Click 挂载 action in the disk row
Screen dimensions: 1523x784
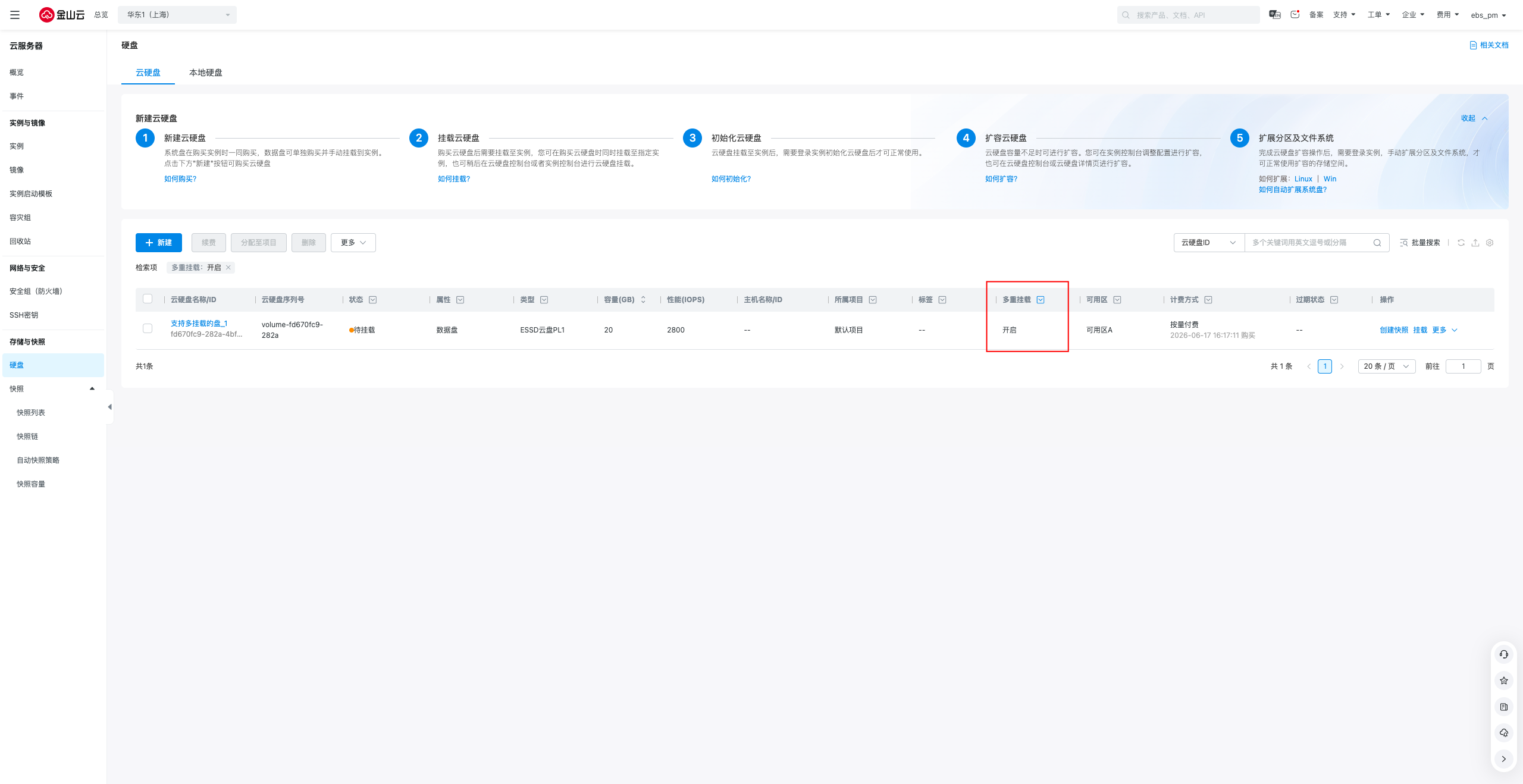coord(1420,330)
